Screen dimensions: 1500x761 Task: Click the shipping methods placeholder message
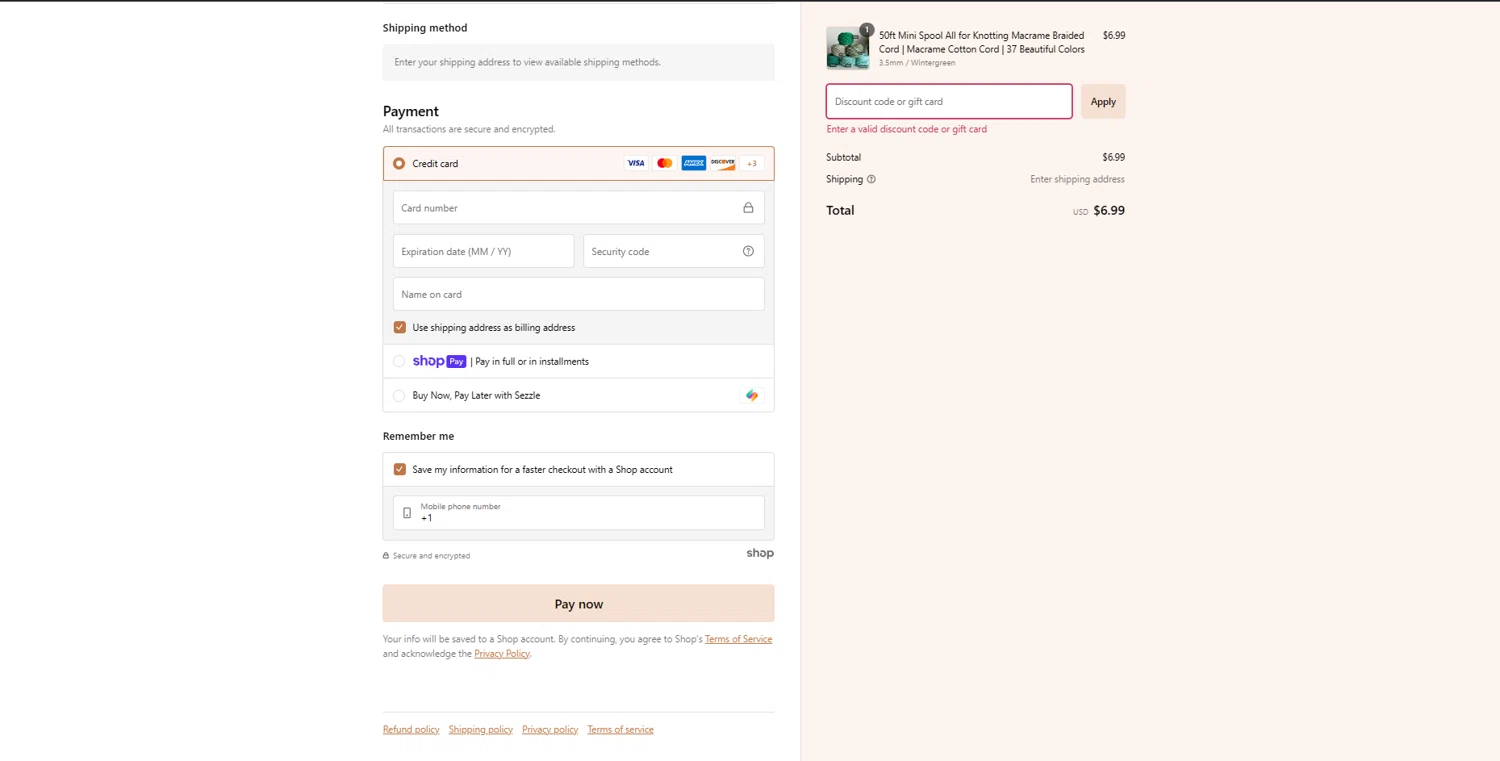coord(527,62)
